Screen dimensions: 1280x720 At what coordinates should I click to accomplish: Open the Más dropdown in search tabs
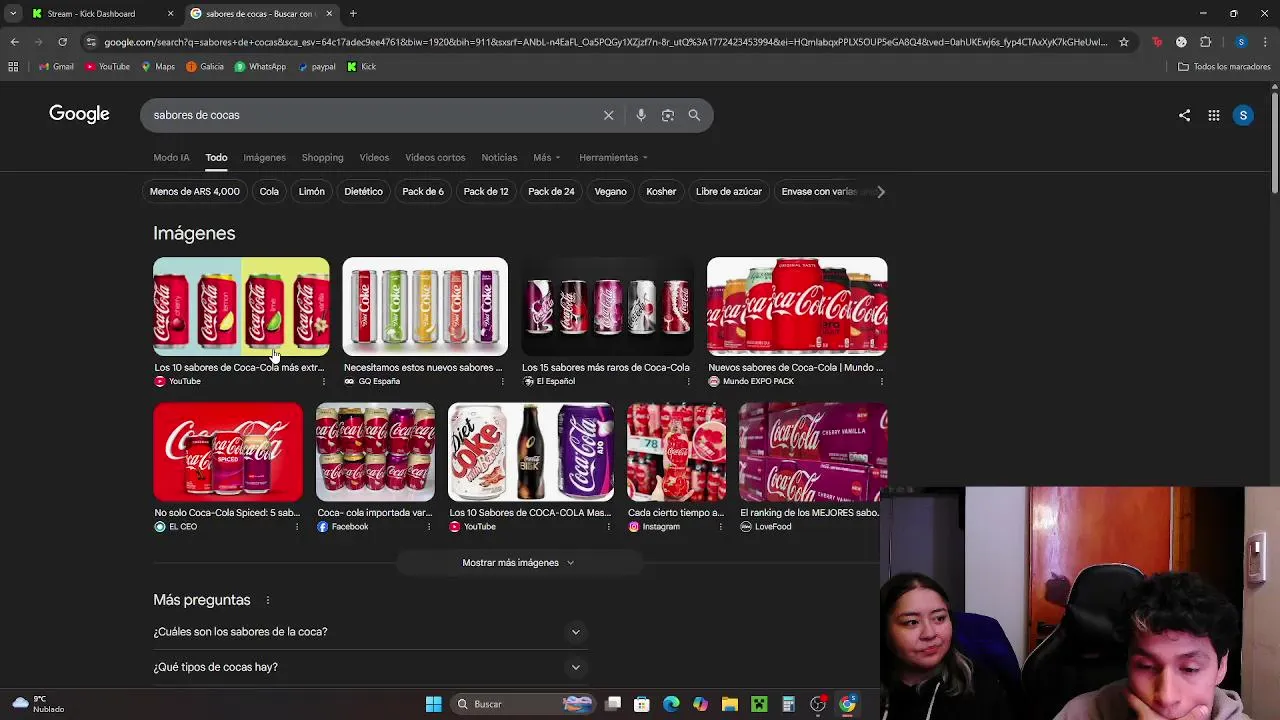click(546, 157)
